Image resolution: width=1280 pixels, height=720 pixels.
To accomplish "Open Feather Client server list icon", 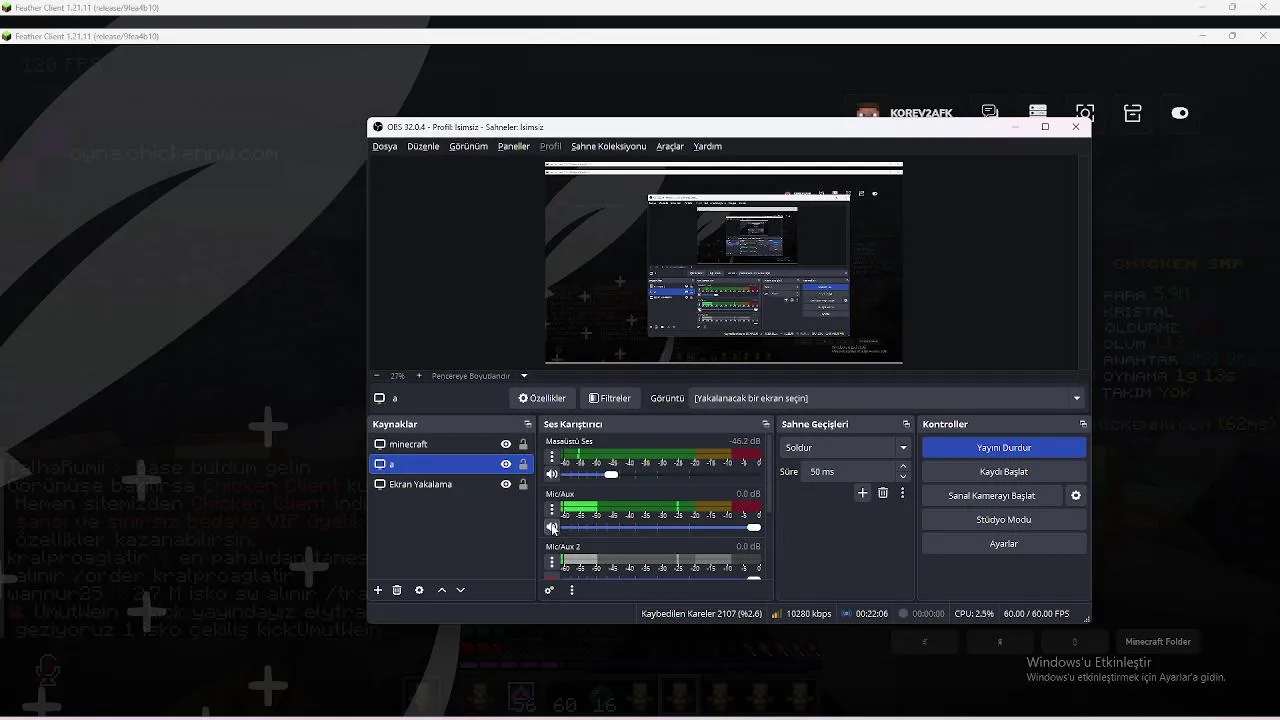I will [1038, 113].
